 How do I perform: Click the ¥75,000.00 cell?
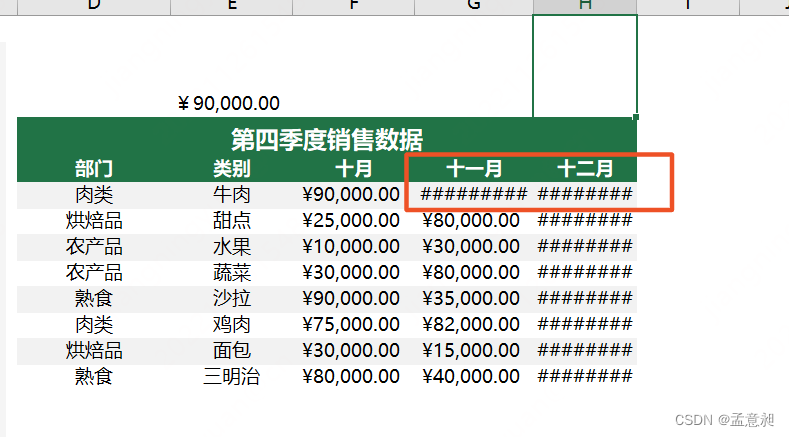click(x=351, y=325)
